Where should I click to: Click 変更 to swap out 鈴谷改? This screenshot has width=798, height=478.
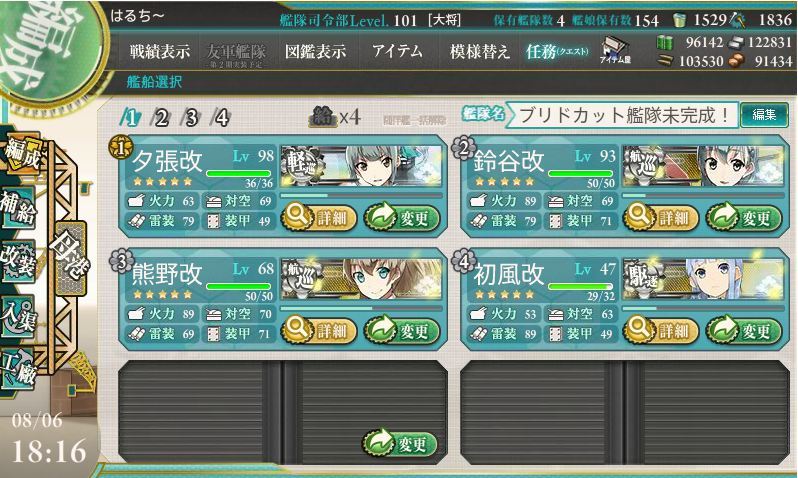pos(744,218)
